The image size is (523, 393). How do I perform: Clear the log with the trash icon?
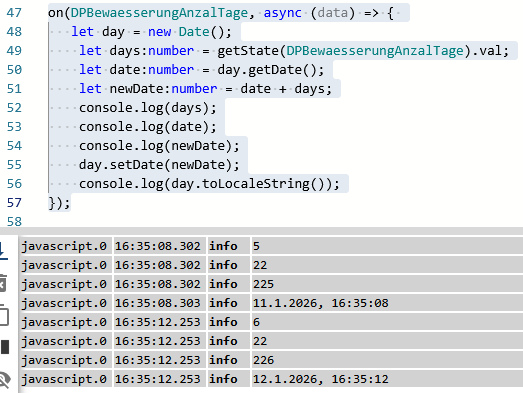[3, 284]
